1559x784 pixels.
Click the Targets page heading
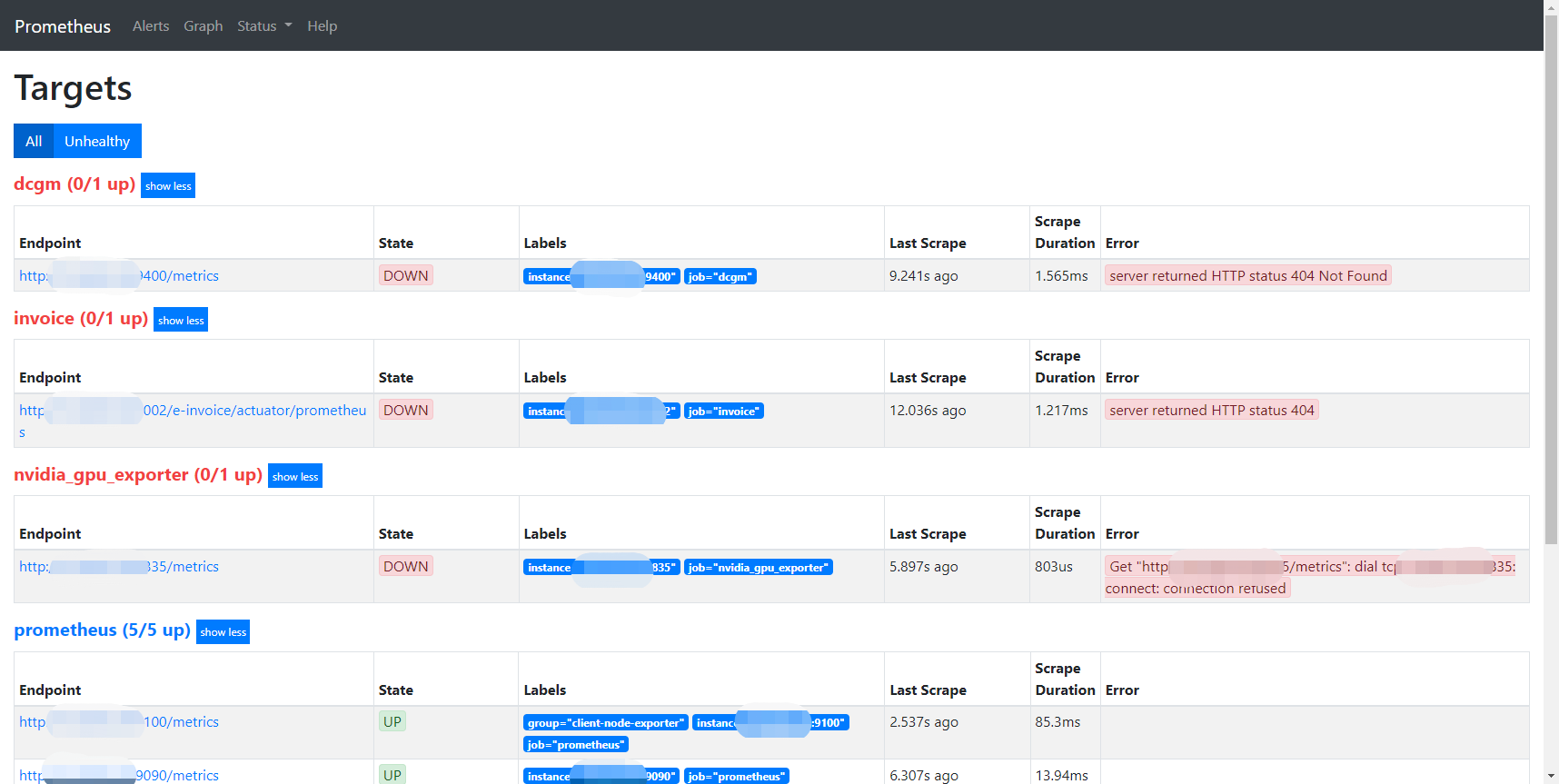point(73,88)
